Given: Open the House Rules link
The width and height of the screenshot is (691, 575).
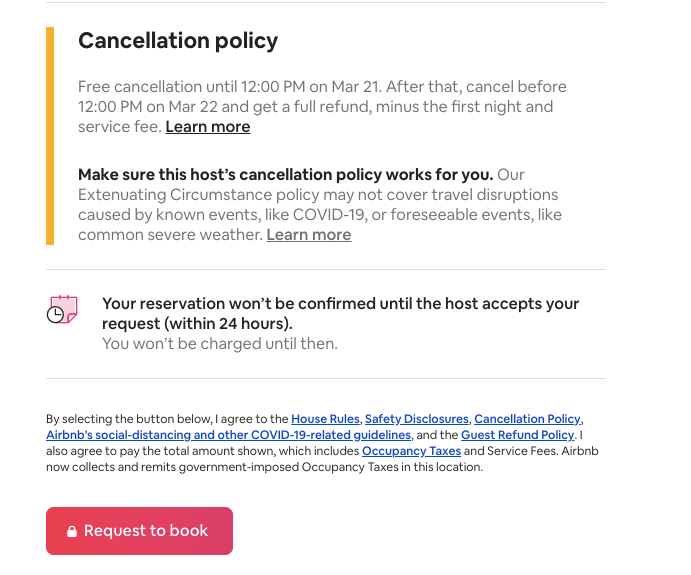Looking at the screenshot, I should coord(326,419).
